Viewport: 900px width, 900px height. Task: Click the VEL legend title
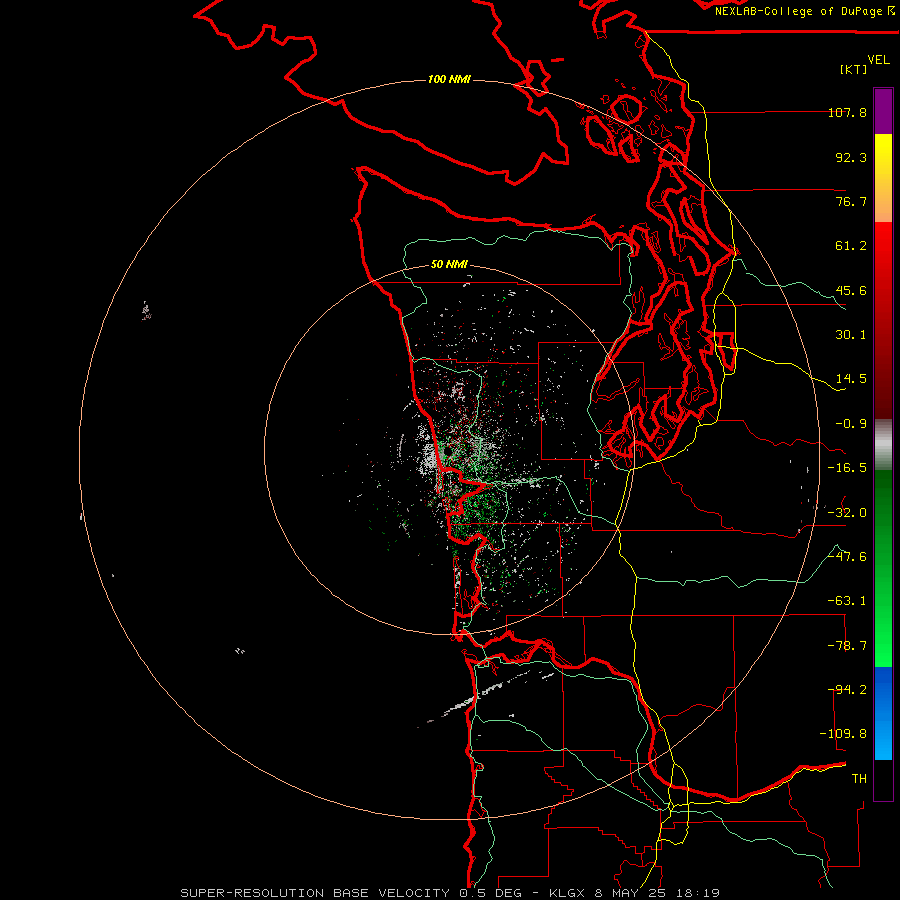878,60
